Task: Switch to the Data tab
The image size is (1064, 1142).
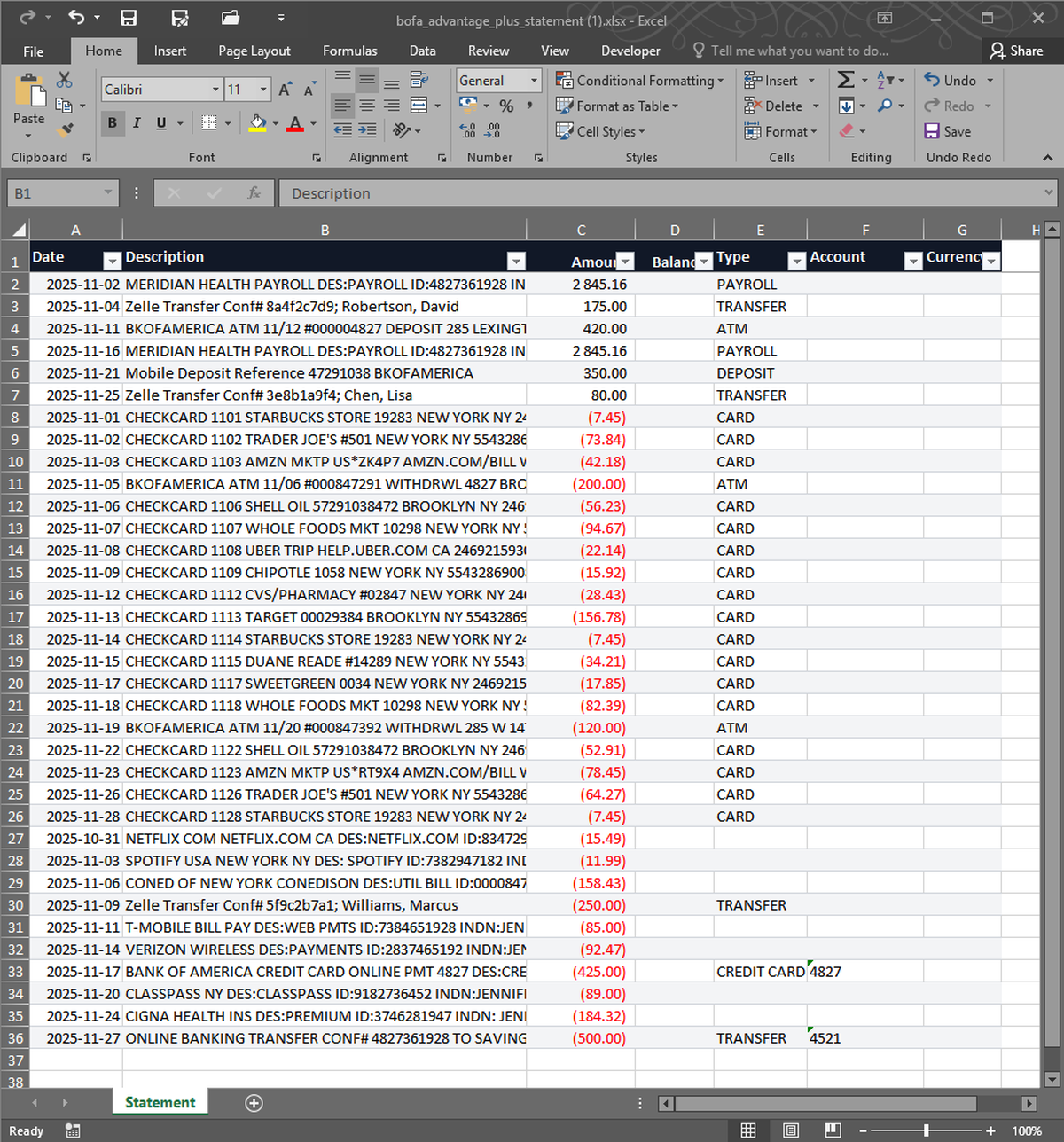Action: click(422, 51)
